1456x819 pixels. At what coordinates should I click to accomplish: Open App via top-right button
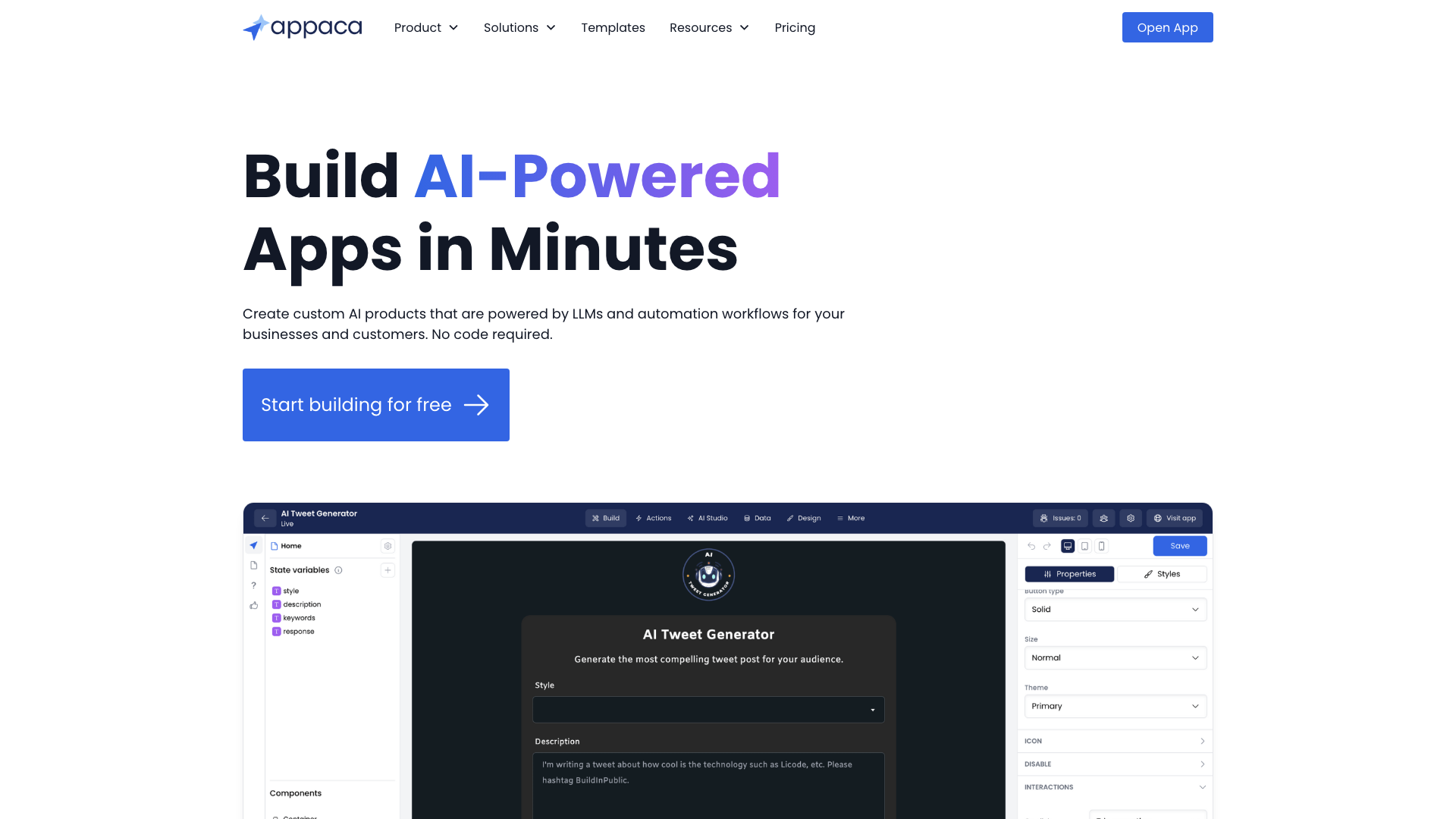click(x=1167, y=27)
